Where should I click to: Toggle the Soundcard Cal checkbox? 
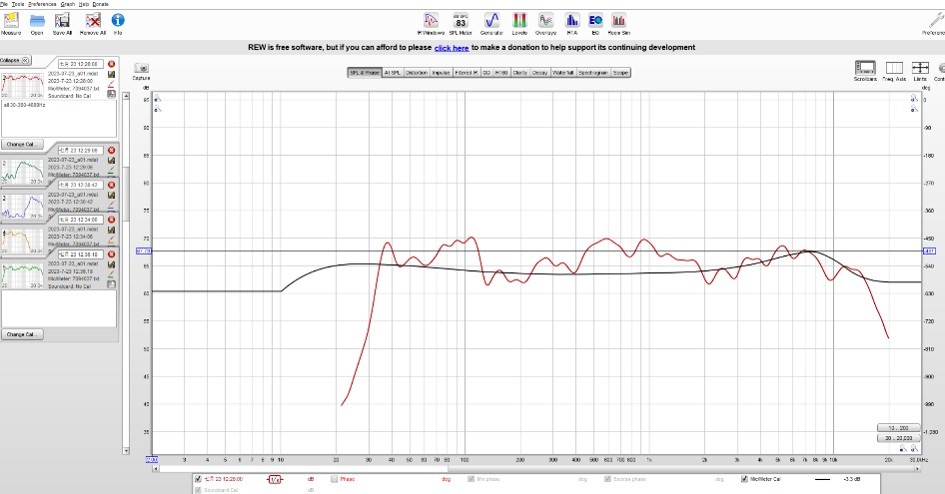tap(198, 490)
